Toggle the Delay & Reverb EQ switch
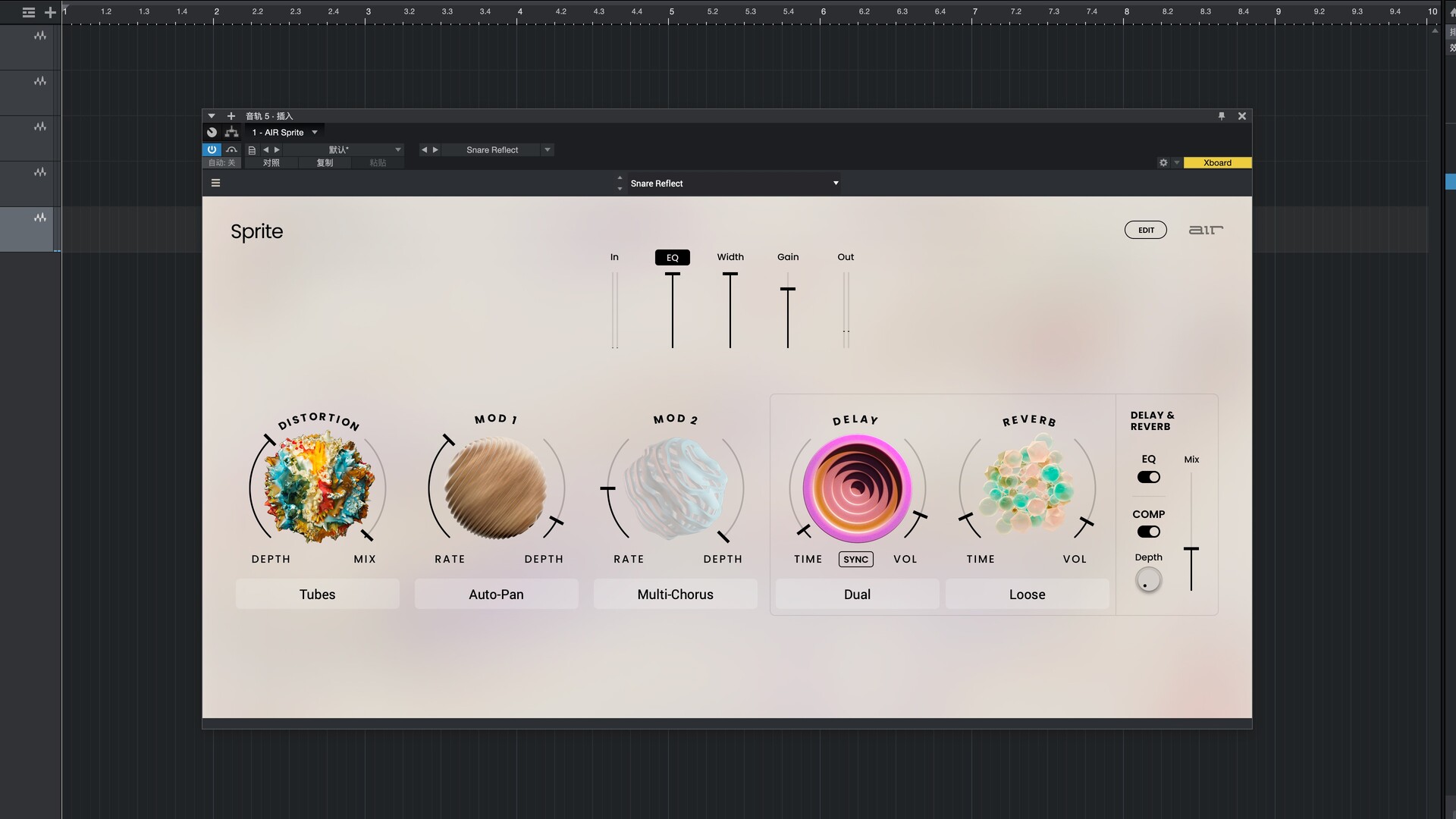Image resolution: width=1456 pixels, height=819 pixels. click(1148, 477)
